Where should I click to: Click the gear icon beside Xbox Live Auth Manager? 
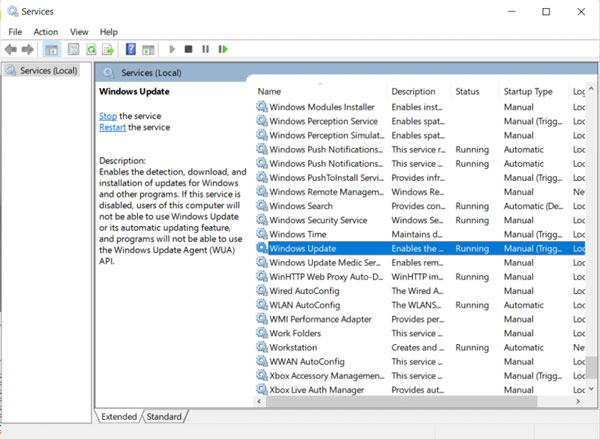[262, 390]
